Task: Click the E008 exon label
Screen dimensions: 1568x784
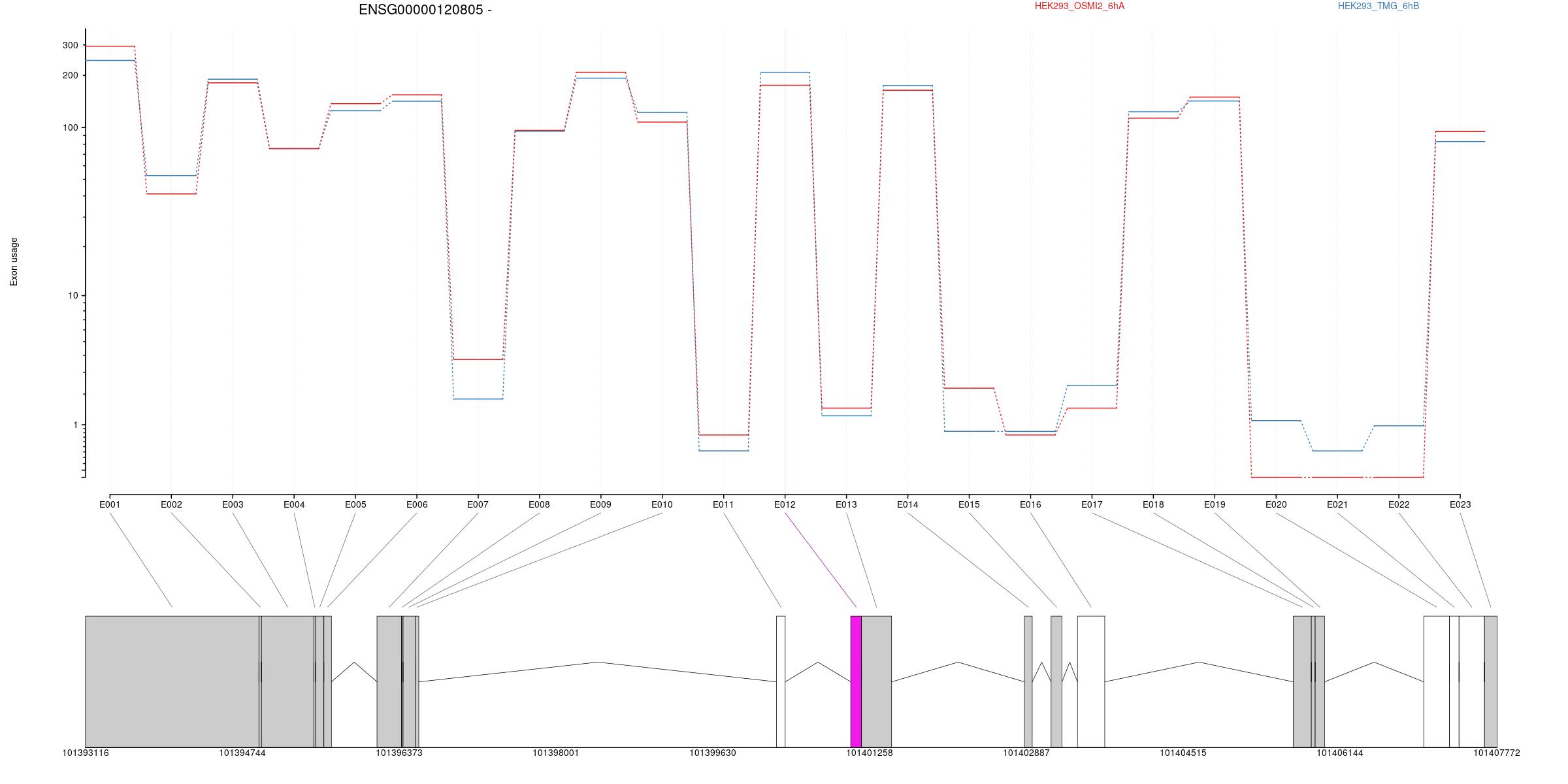Action: point(539,504)
